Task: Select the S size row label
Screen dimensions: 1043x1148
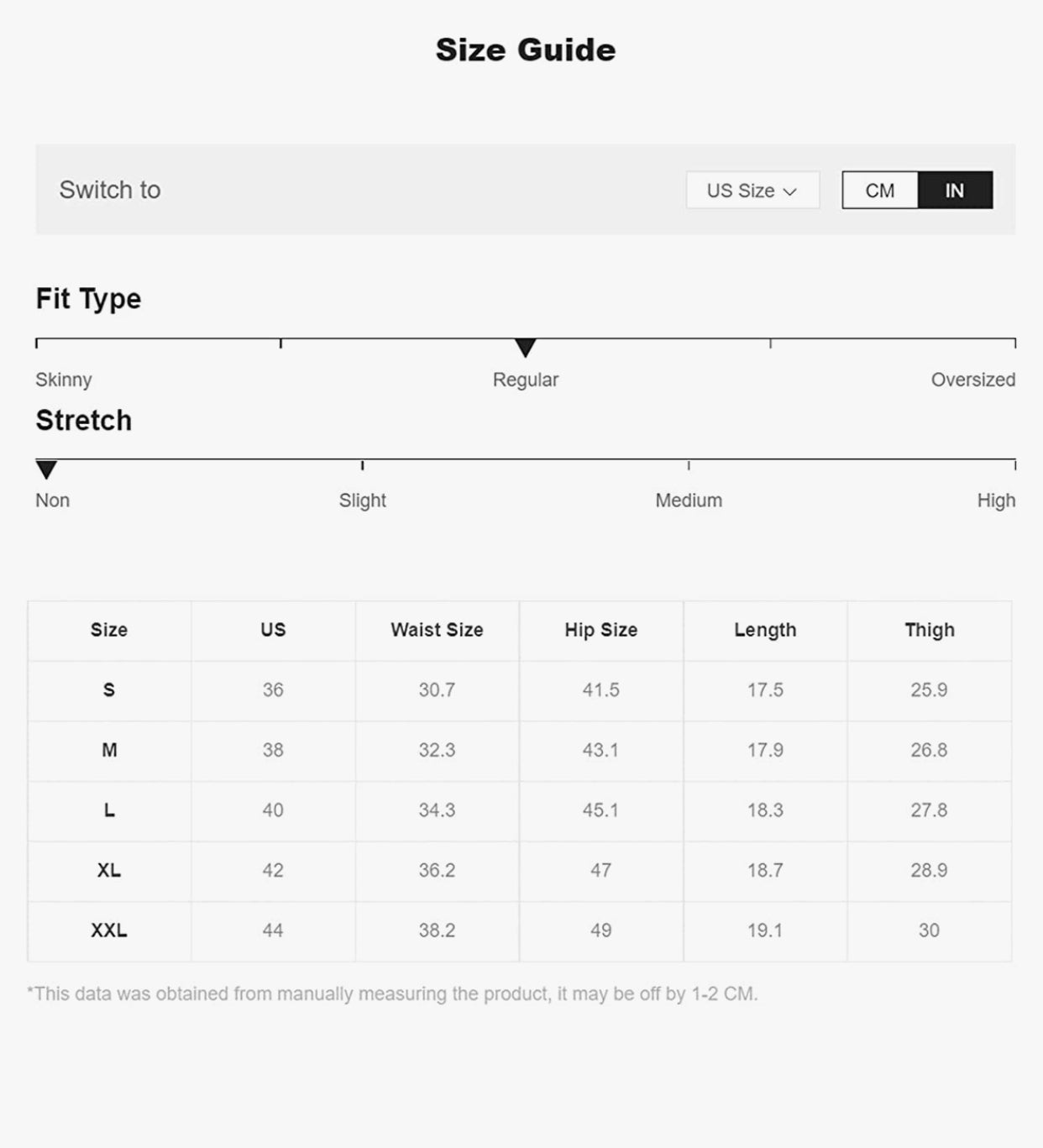Action: 109,690
